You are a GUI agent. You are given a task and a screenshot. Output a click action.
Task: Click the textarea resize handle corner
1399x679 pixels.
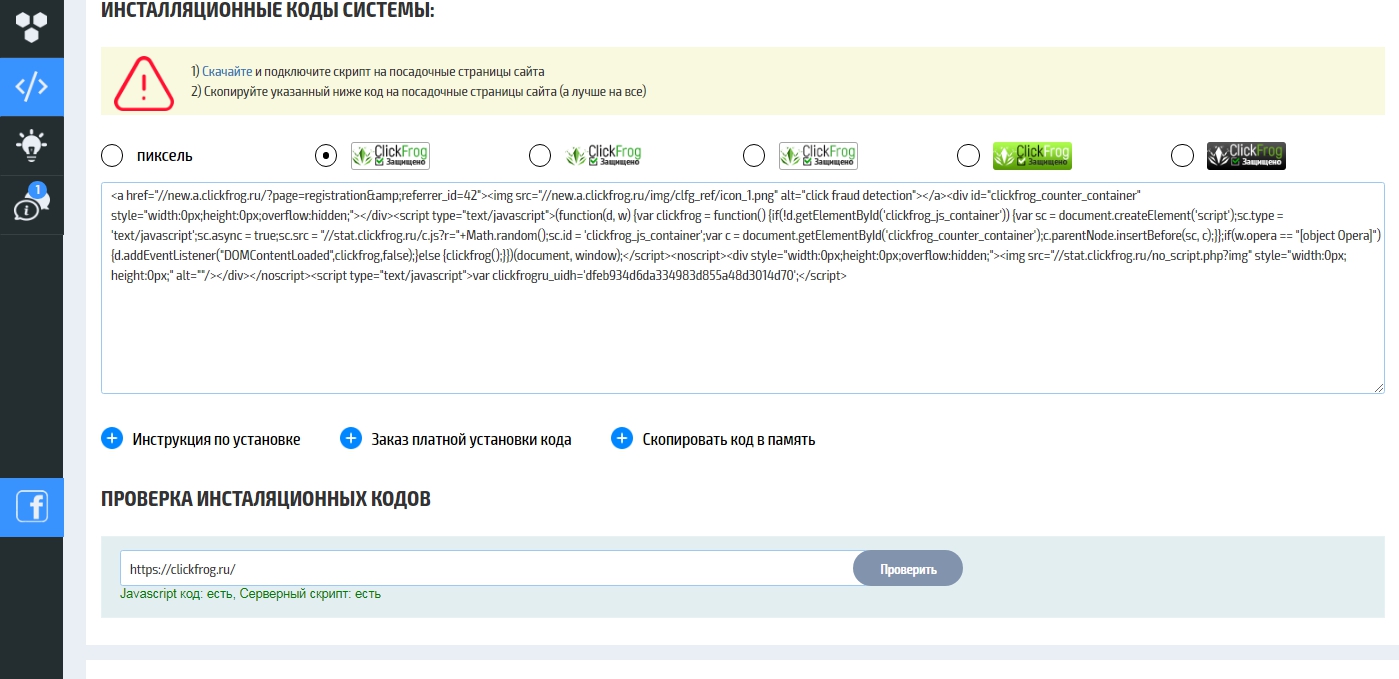point(1379,388)
